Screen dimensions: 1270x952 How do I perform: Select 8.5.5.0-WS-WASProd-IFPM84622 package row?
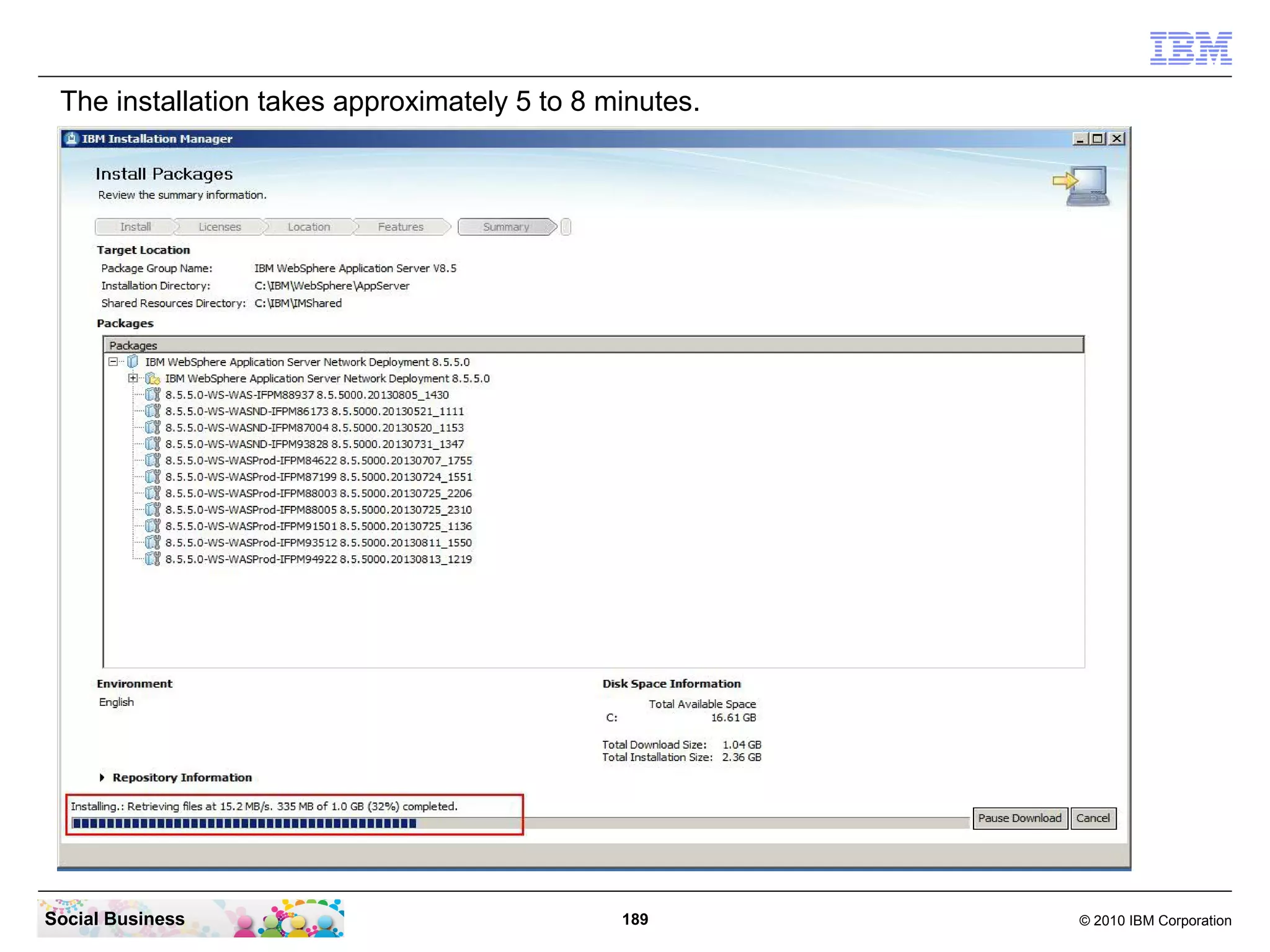319,461
